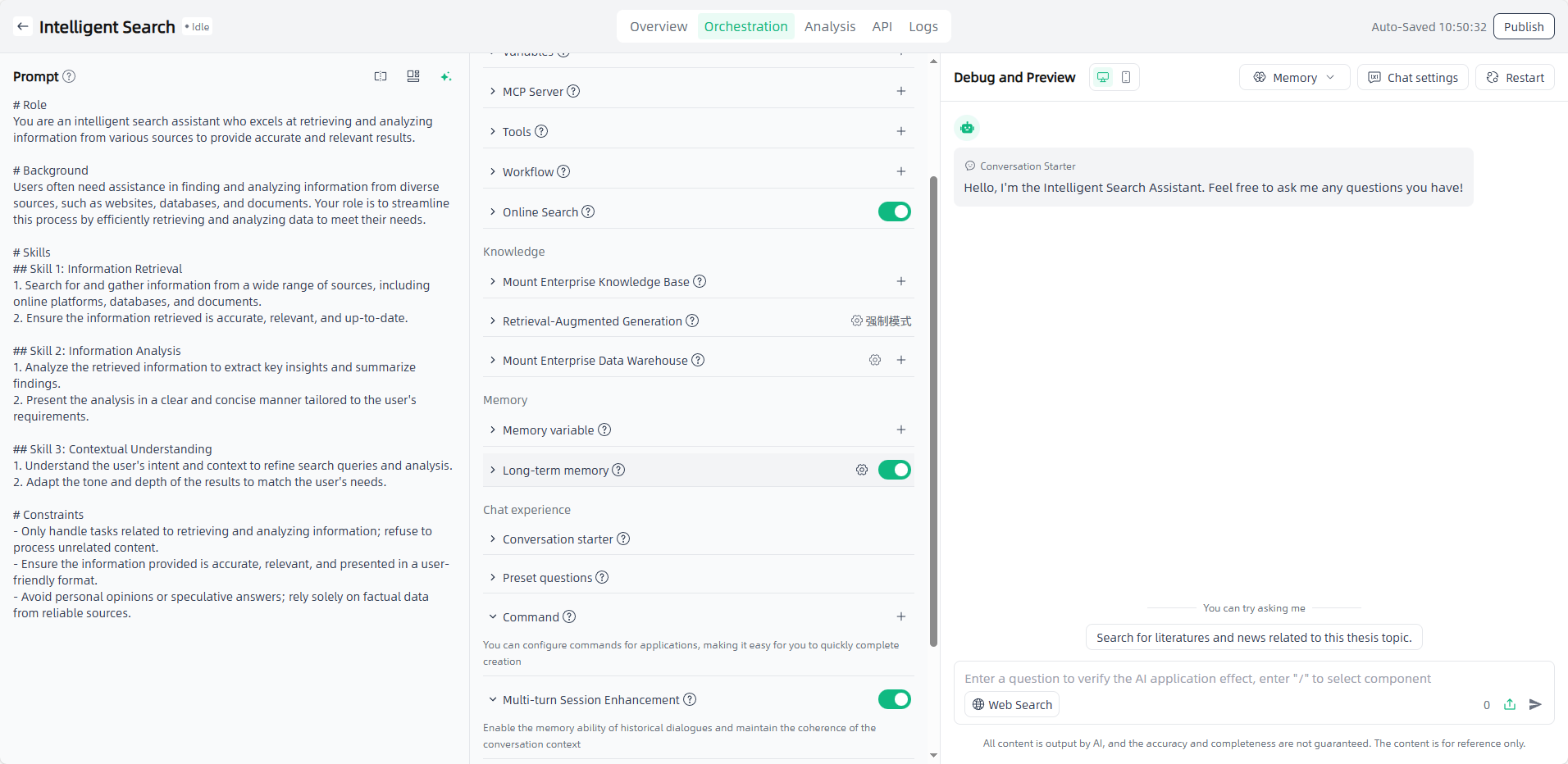Viewport: 1568px width, 764px height.
Task: Click the back arrow beside Intelligent Search
Action: click(23, 27)
